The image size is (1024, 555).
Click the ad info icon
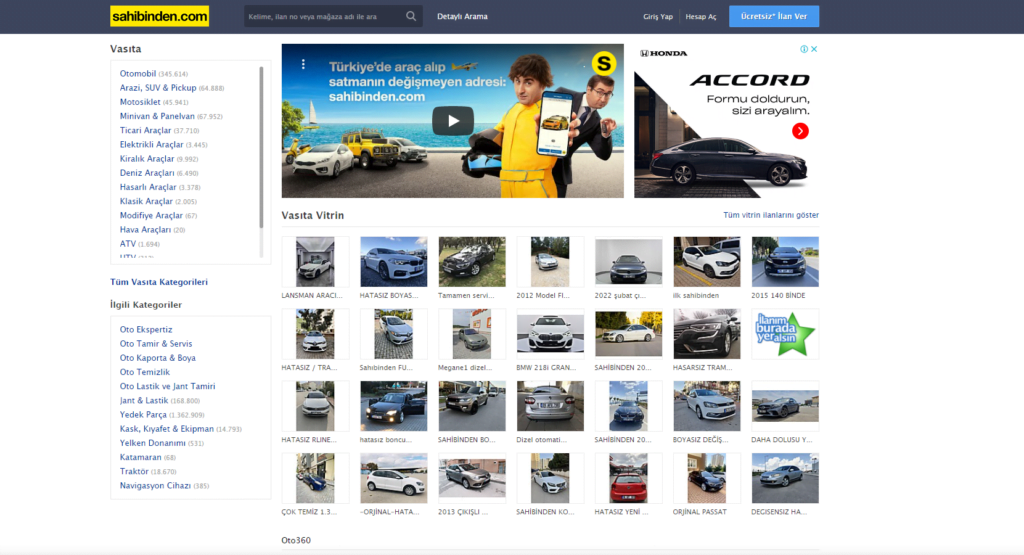pos(803,49)
